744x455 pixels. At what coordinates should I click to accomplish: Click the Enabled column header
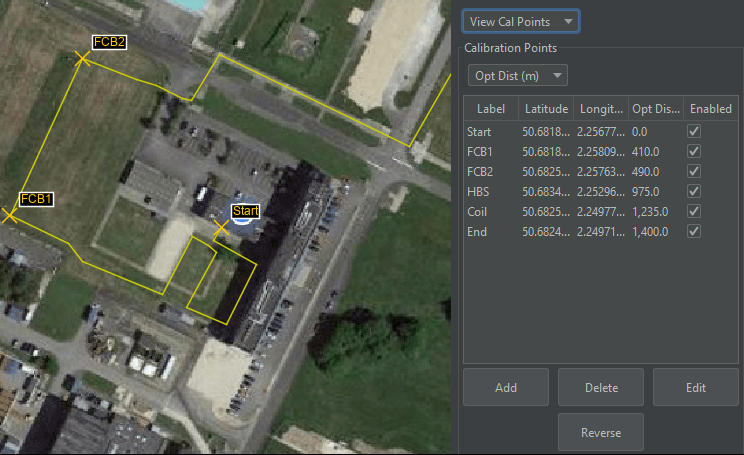(711, 108)
